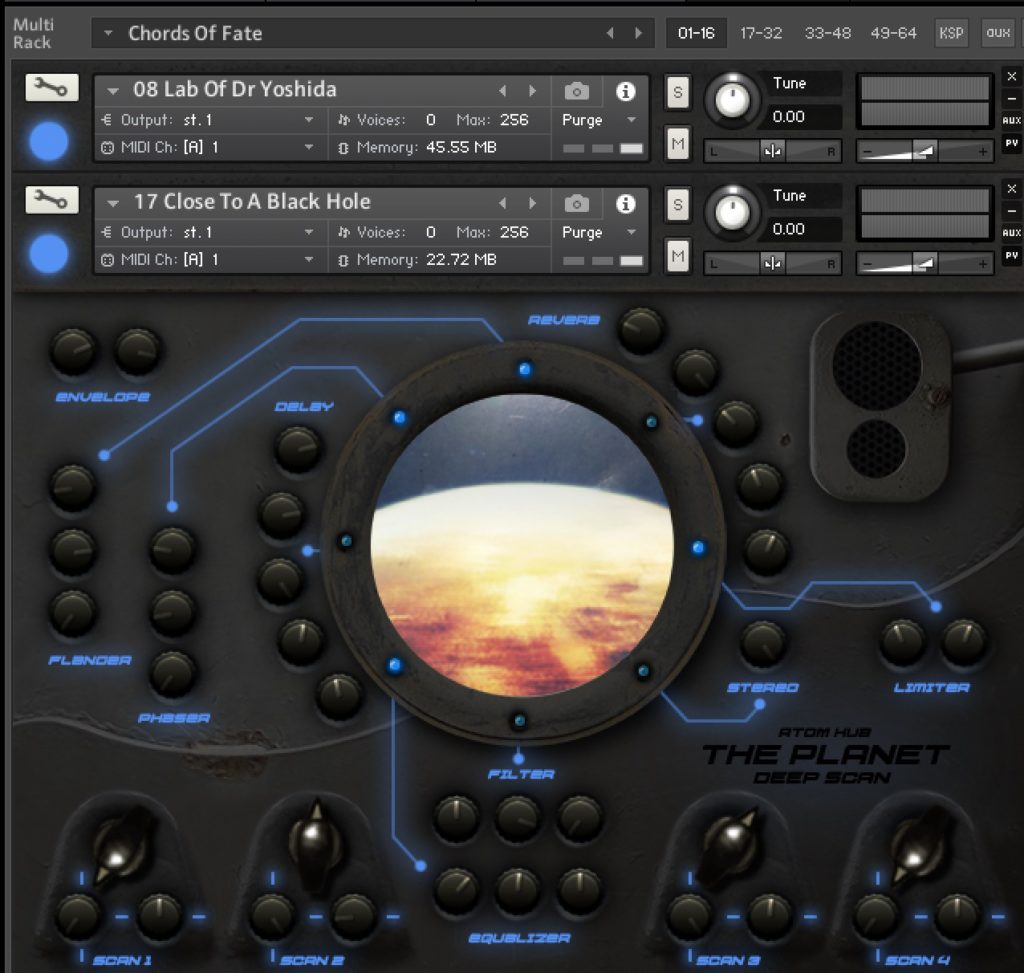
Task: Open snapshot camera for 17 Close To A Black Hole
Action: click(577, 204)
